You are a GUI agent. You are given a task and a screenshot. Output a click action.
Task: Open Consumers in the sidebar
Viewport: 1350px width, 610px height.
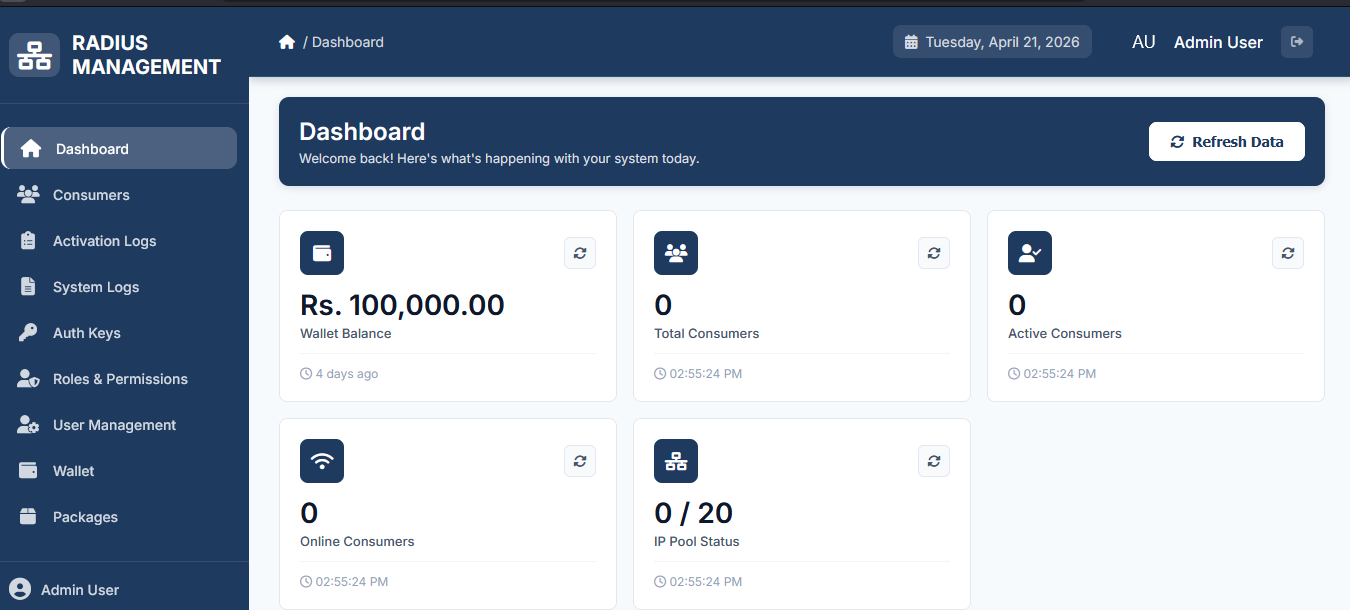click(x=120, y=195)
